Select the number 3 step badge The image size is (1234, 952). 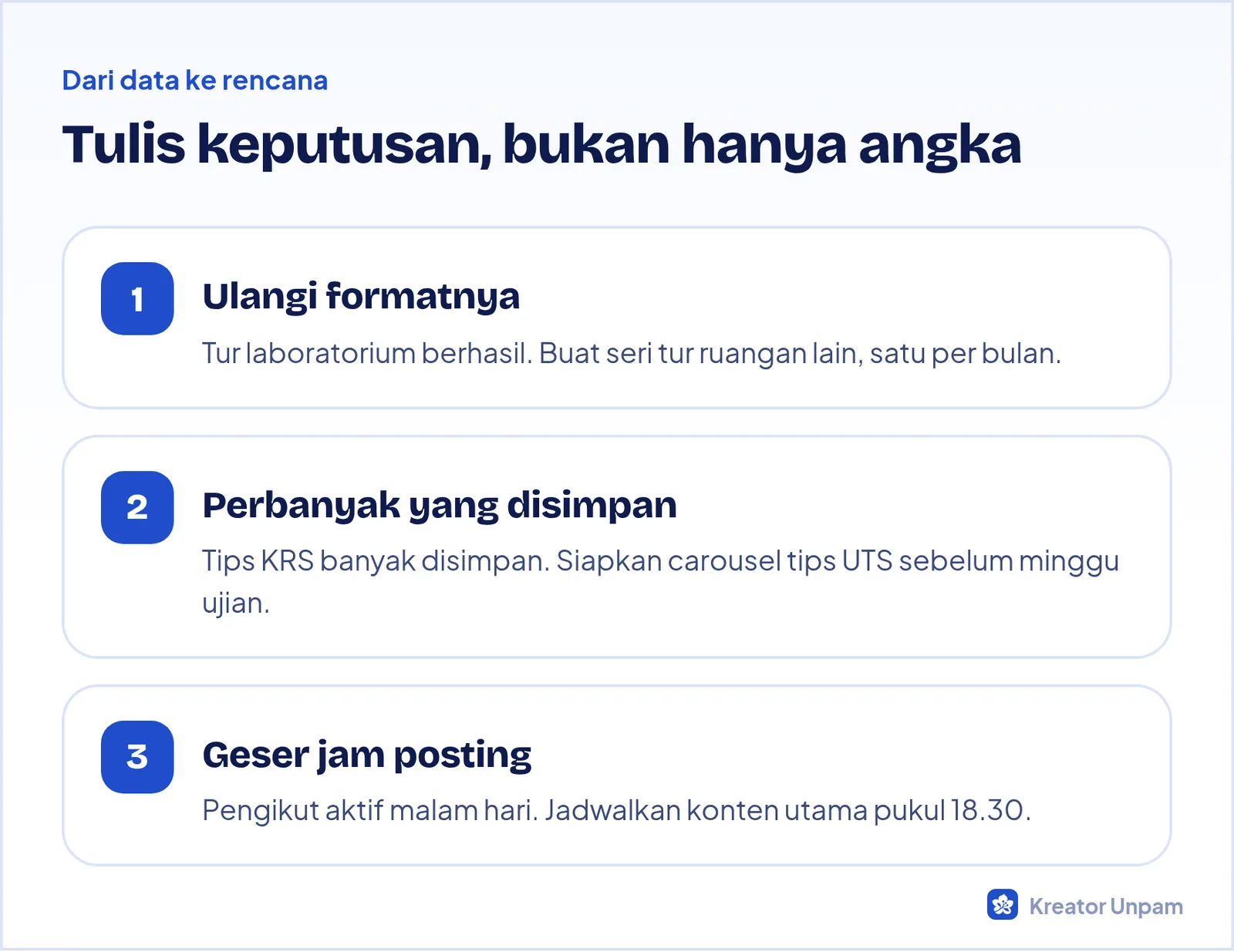point(137,757)
